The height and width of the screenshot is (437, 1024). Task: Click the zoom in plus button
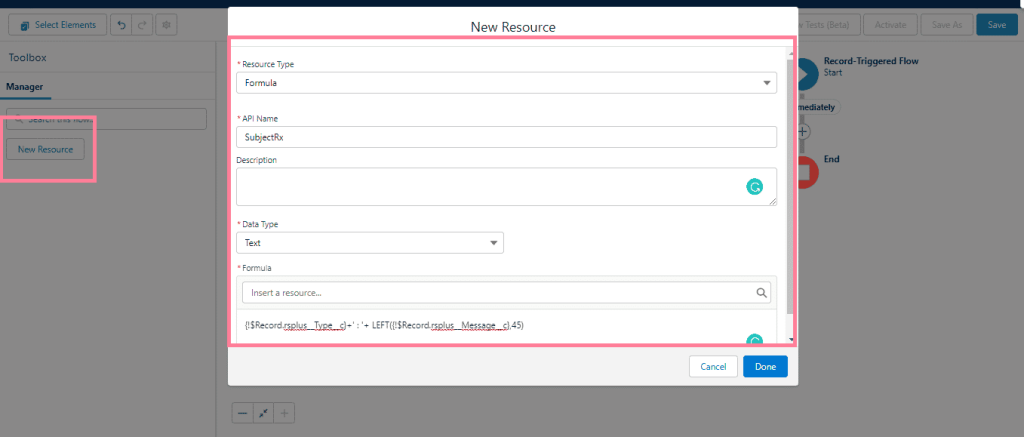(x=284, y=412)
